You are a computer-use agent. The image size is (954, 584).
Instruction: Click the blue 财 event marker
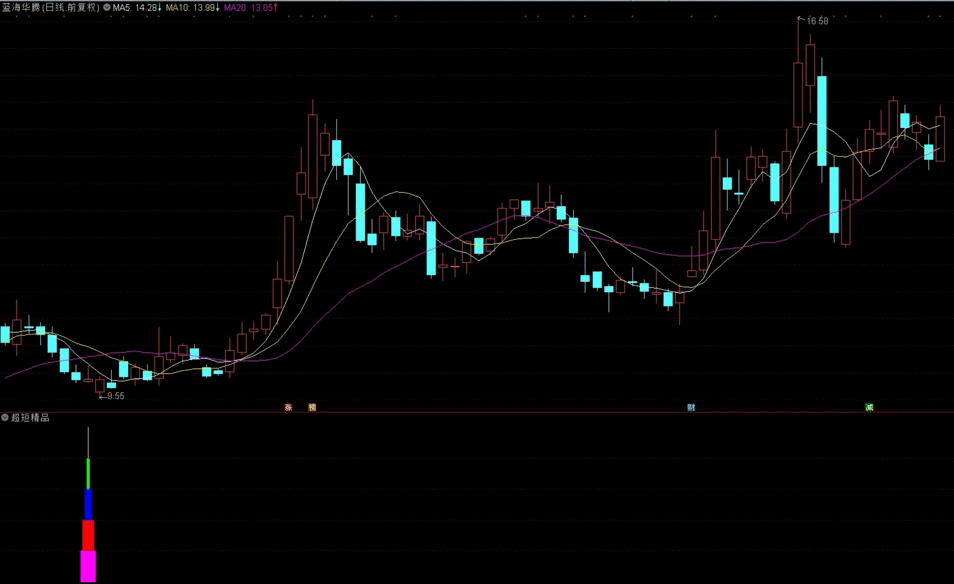point(691,408)
